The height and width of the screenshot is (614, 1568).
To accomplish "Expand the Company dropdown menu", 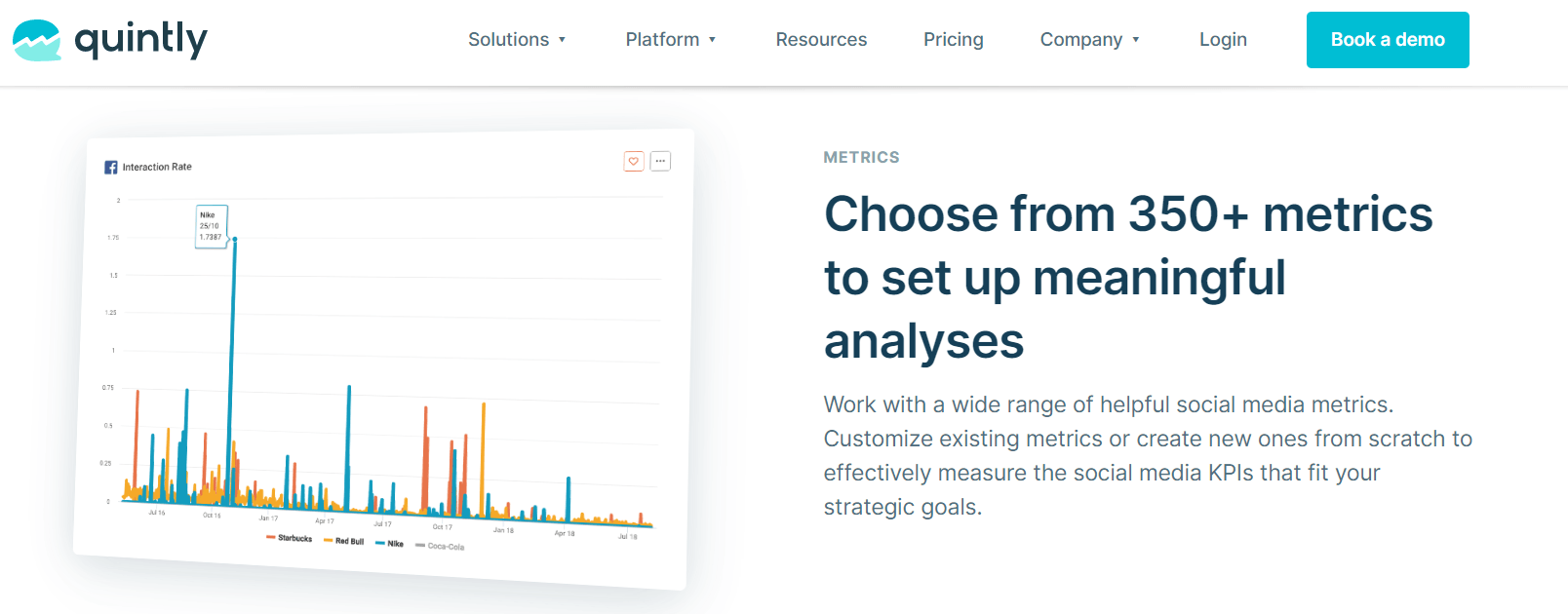I will (x=1089, y=40).
